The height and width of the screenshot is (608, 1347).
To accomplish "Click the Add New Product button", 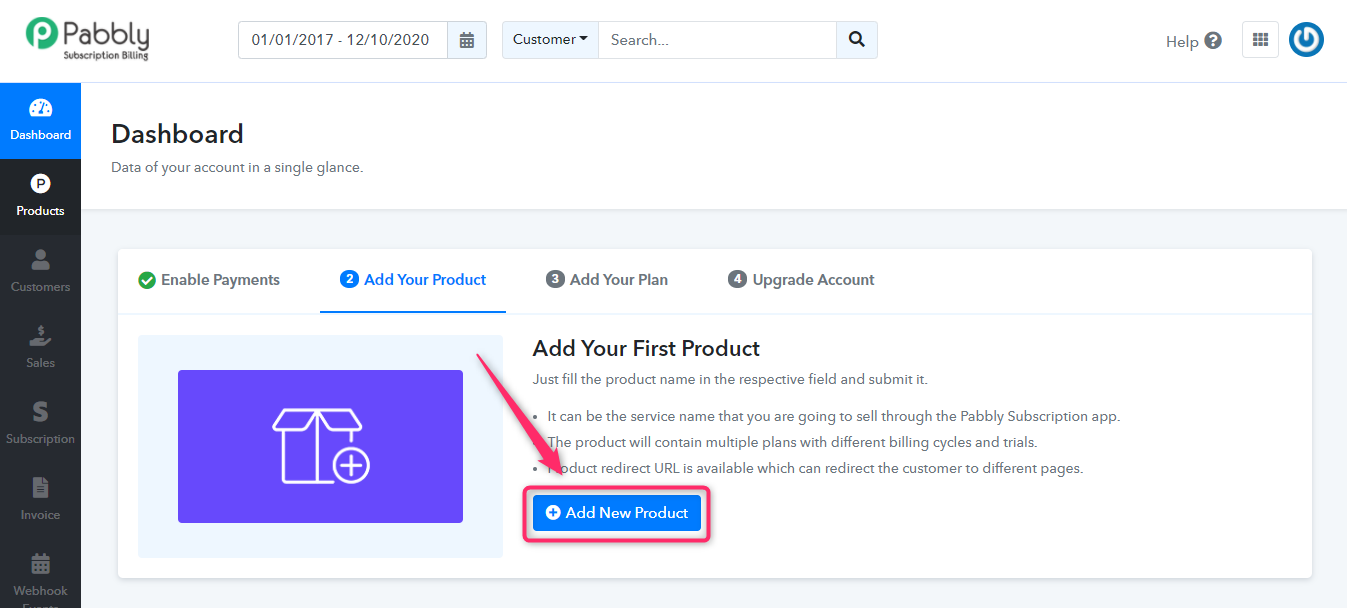I will 617,513.
